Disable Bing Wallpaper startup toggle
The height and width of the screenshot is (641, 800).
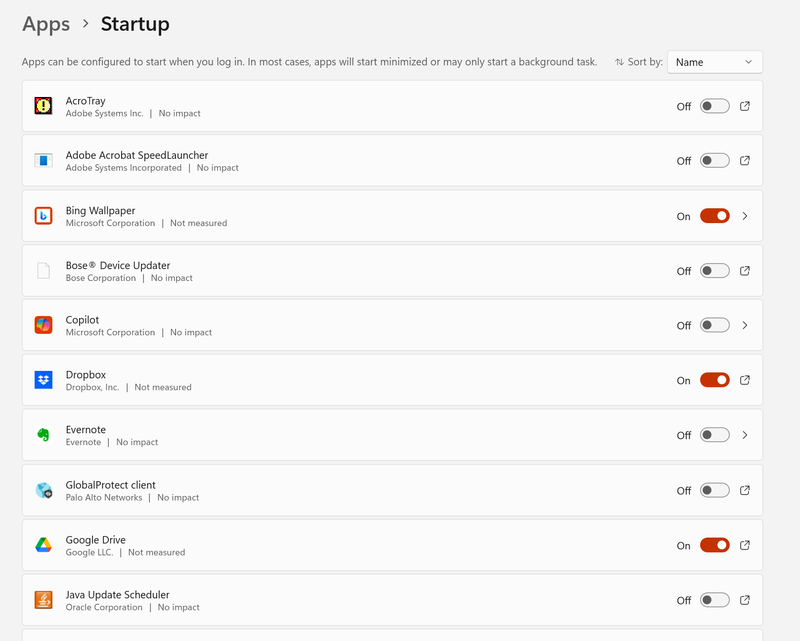point(714,216)
